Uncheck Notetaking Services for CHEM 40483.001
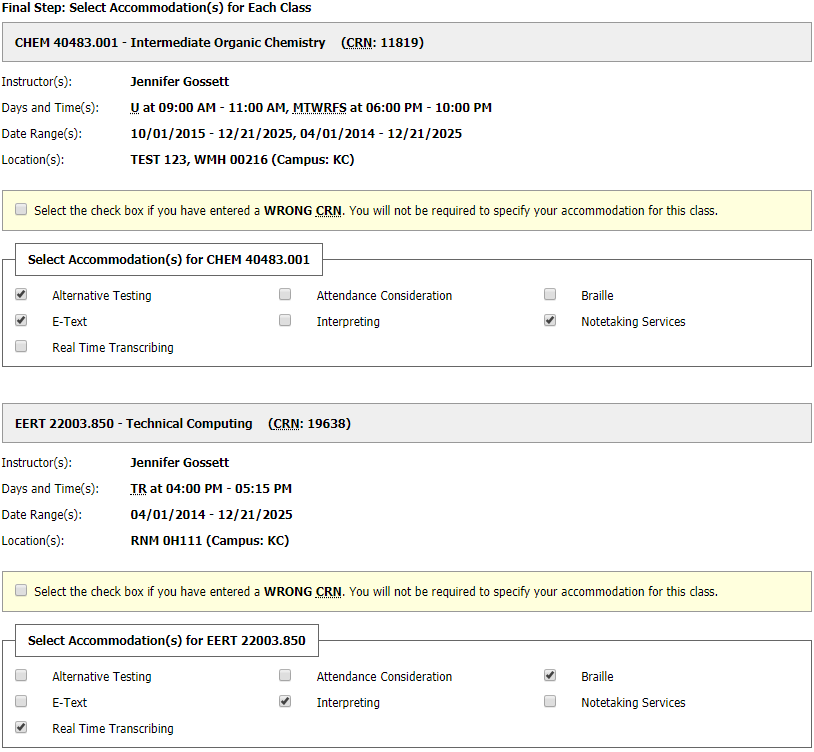Screen dimensions: 814x752 (550, 320)
